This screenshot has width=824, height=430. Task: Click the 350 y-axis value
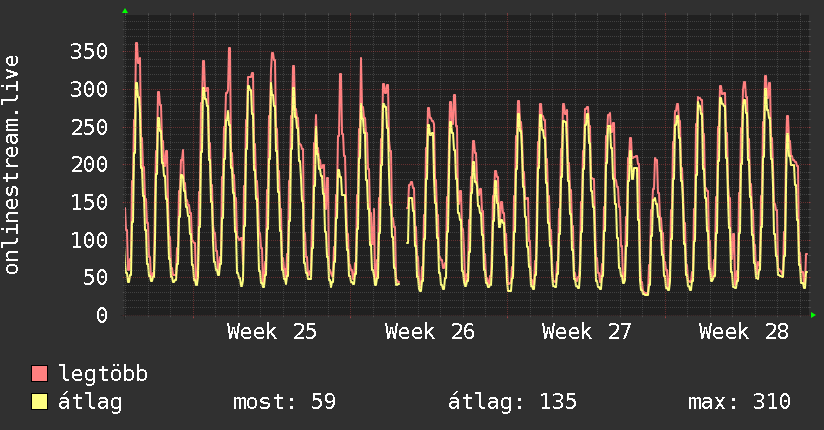89,52
